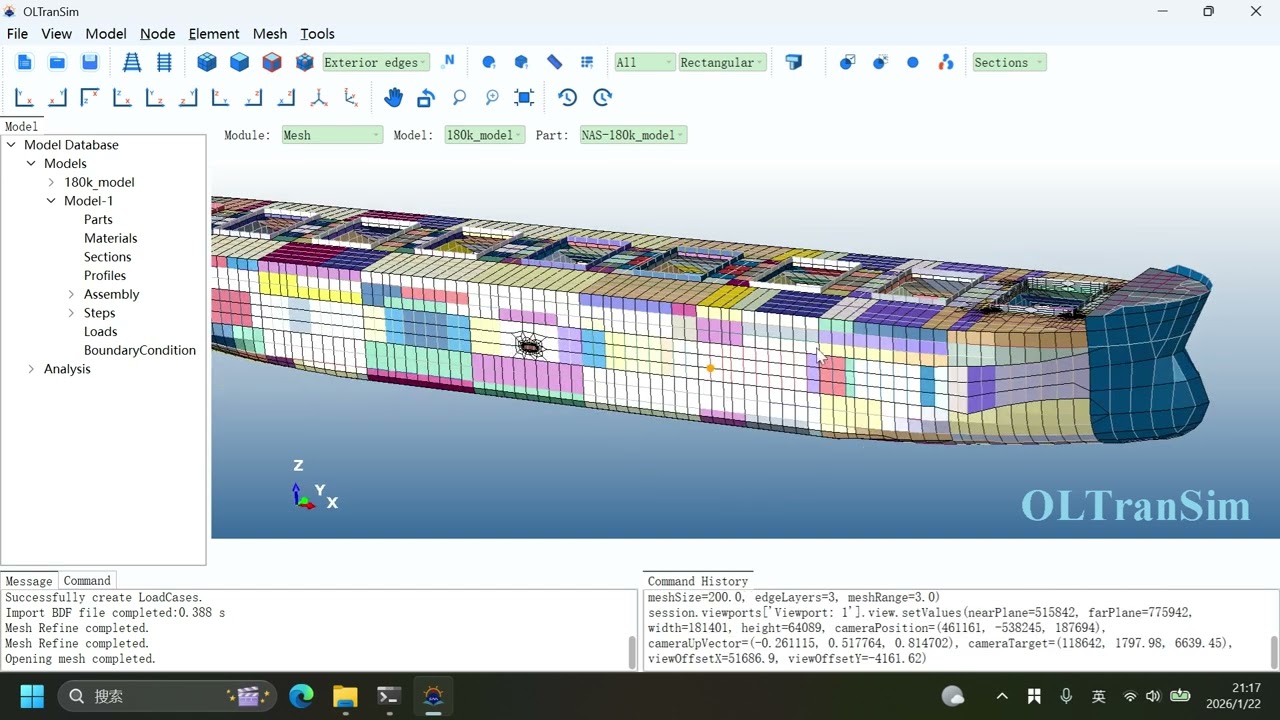Open File Explorer from the taskbar
This screenshot has height=720, width=1280.
345,696
